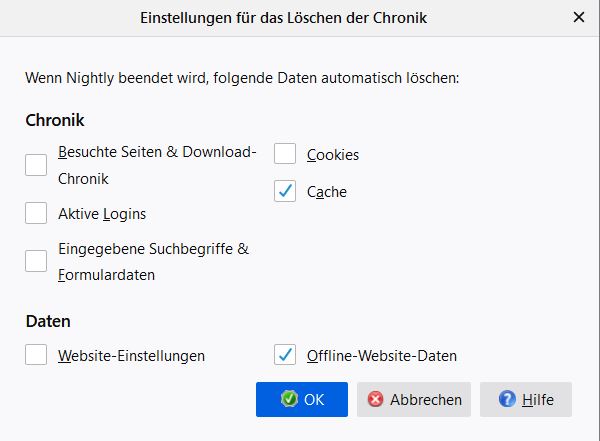Click the blue question mark Hilfe icon
The width and height of the screenshot is (600, 441).
tap(506, 399)
